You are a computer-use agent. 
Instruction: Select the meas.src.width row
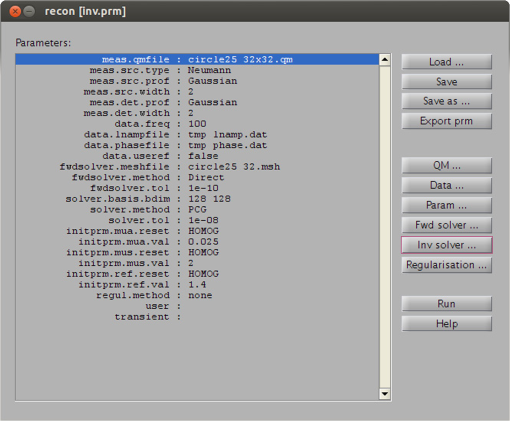coord(197,92)
